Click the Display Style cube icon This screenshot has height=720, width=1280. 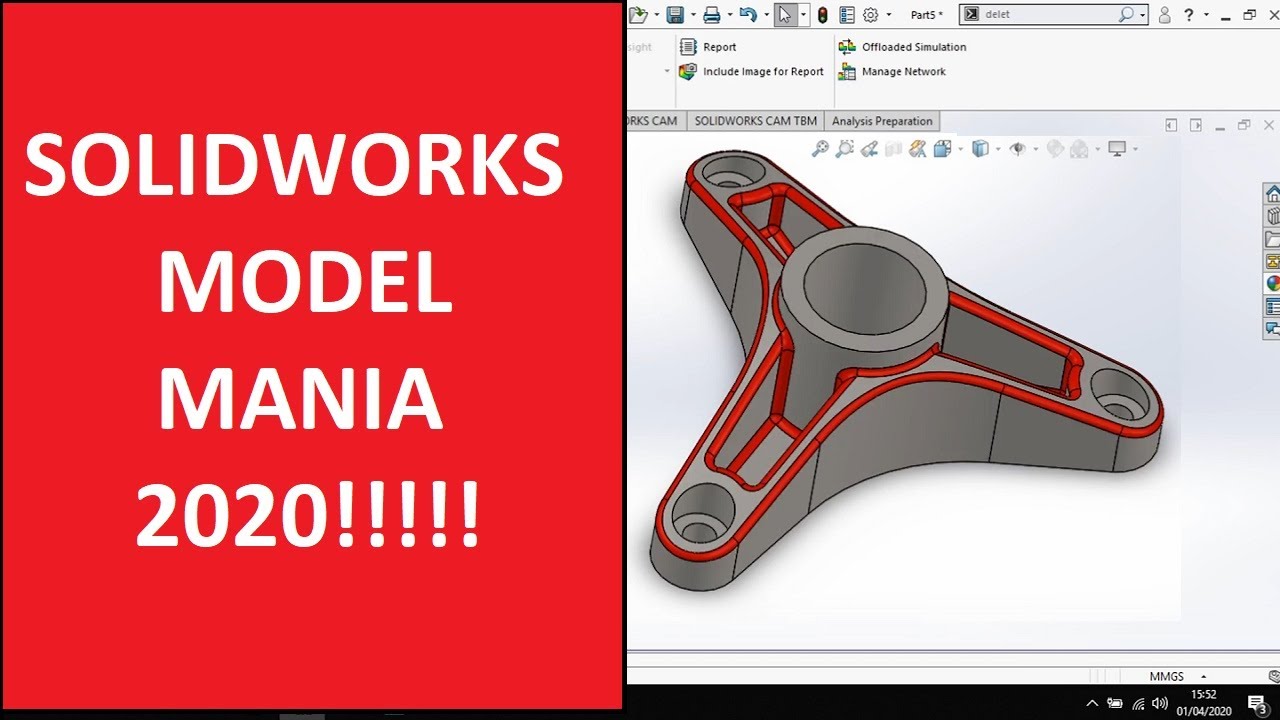(980, 149)
